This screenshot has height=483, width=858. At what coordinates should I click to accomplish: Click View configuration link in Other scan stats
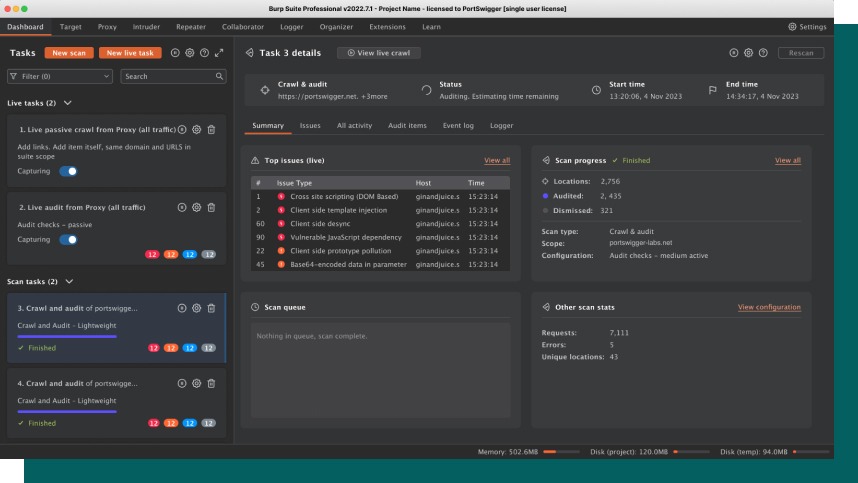click(768, 307)
